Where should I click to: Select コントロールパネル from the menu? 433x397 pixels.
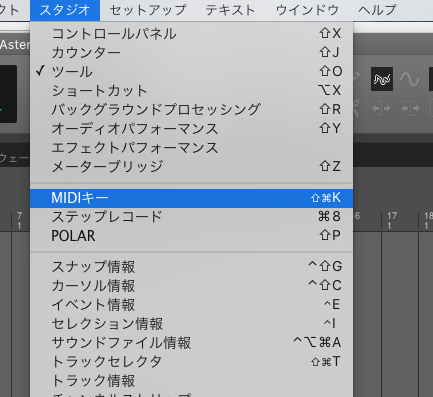(x=191, y=34)
